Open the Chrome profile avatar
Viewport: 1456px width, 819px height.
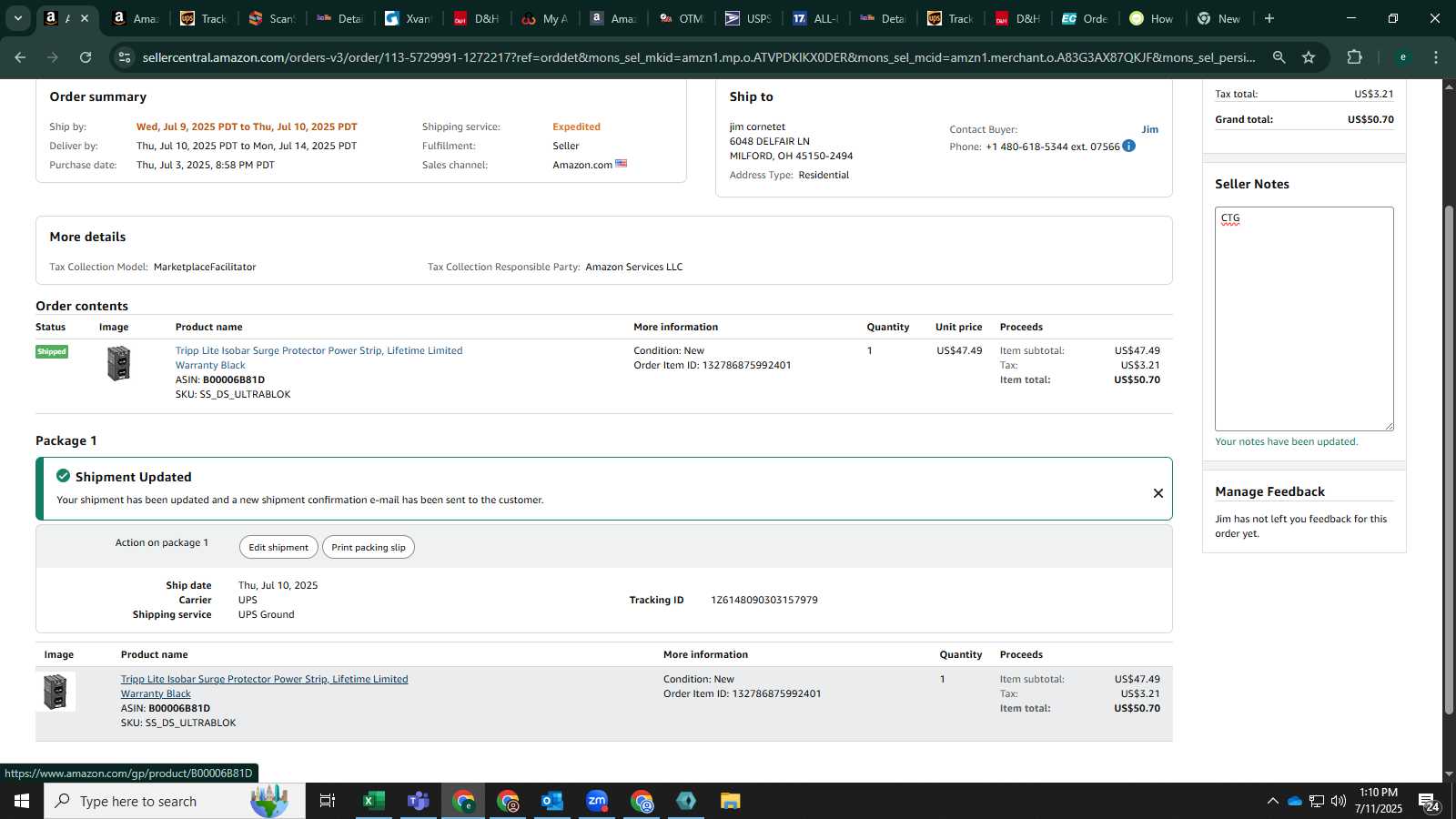1402,57
